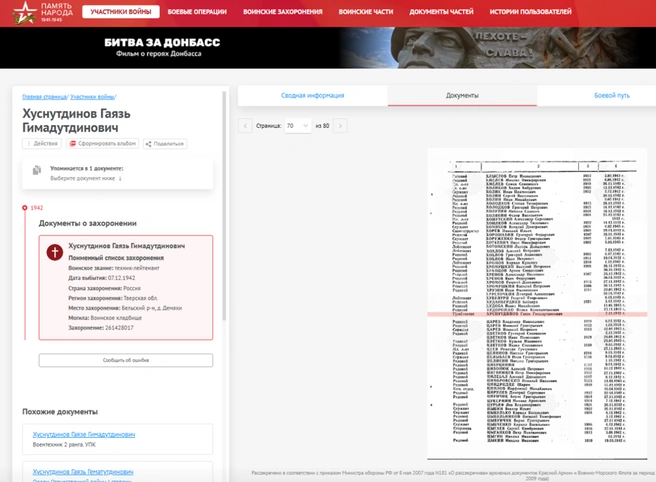The width and height of the screenshot is (656, 482).
Task: Open the Битва за Донбасс banner
Action: (x=328, y=48)
